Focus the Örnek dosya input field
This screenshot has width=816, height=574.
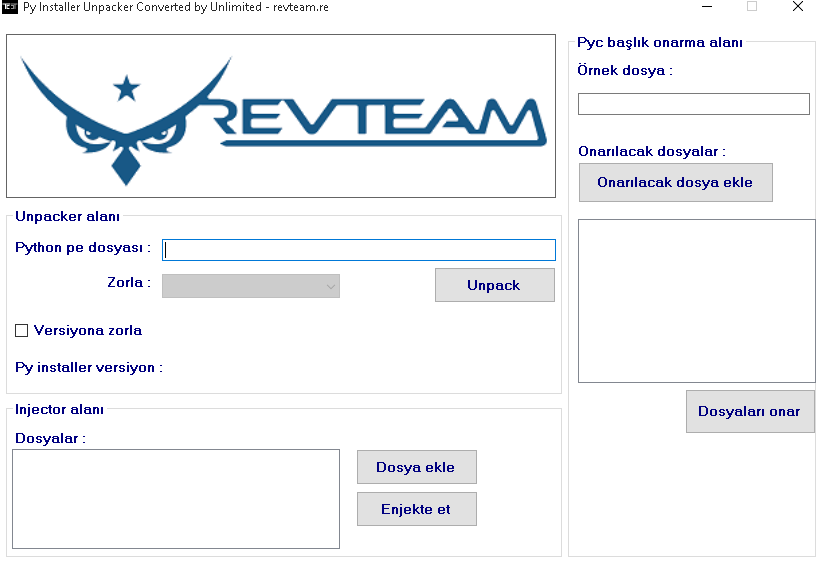click(694, 104)
